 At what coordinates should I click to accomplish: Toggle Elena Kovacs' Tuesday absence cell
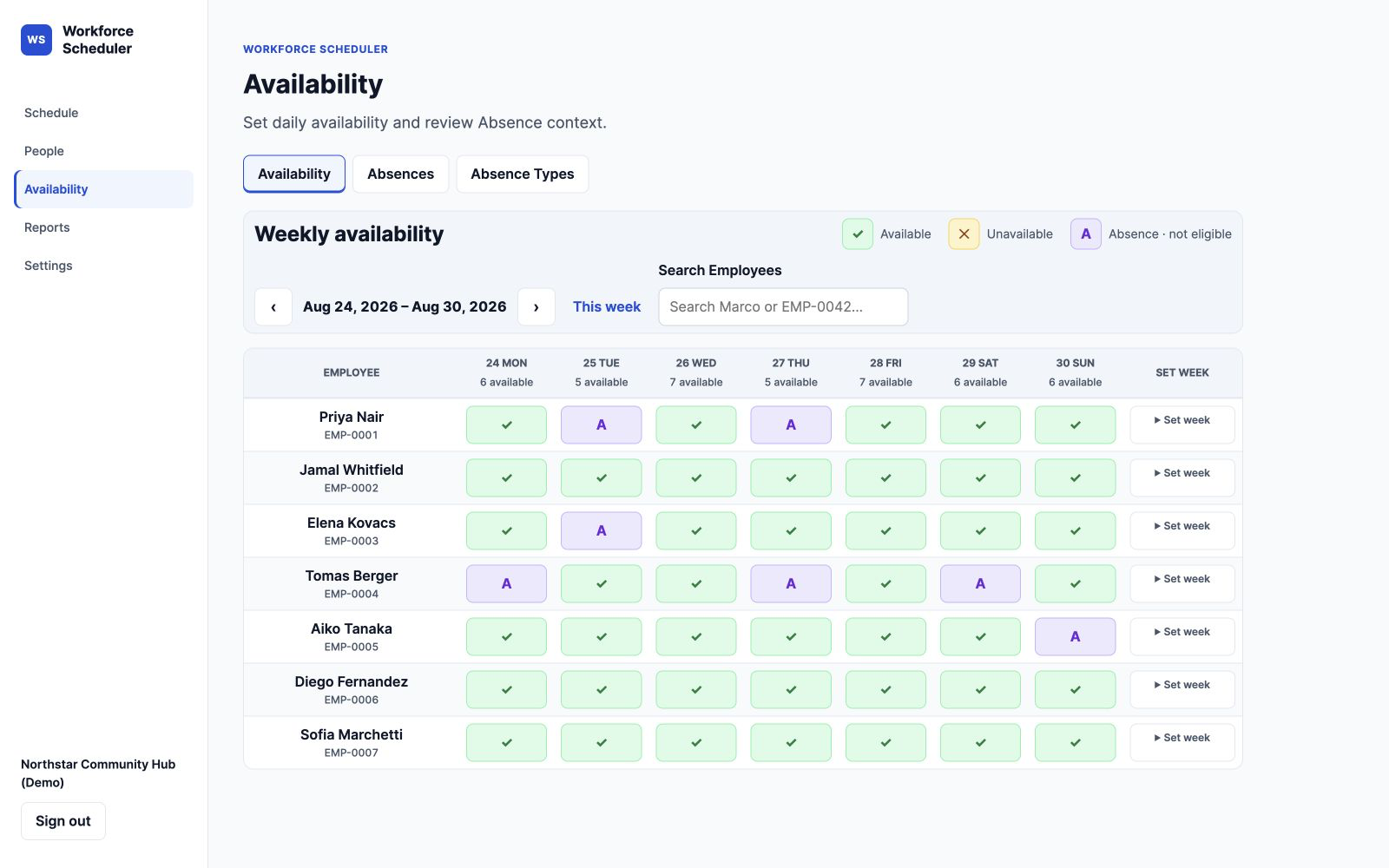(602, 531)
